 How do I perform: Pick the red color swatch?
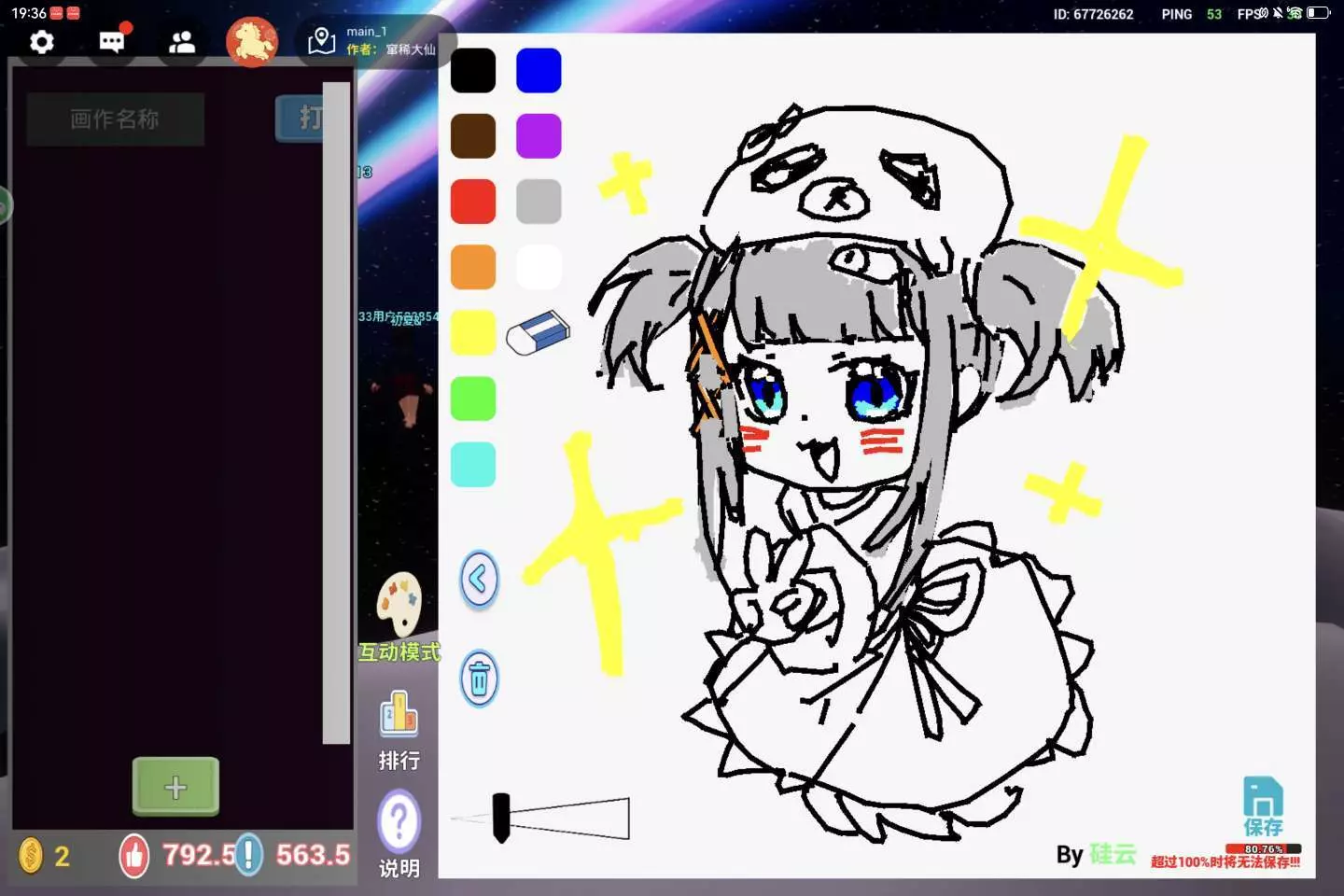(x=473, y=202)
